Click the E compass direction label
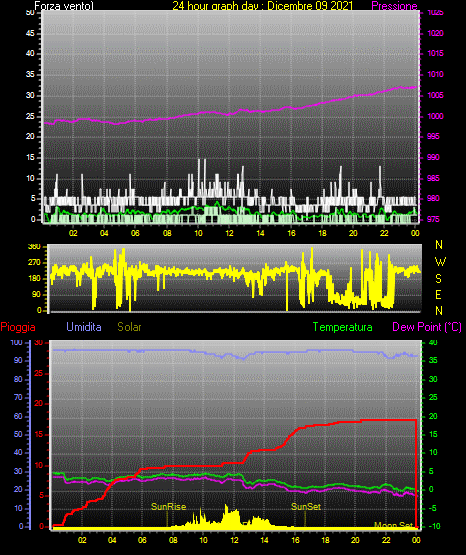Viewport: 466px width, 555px height. point(438,294)
